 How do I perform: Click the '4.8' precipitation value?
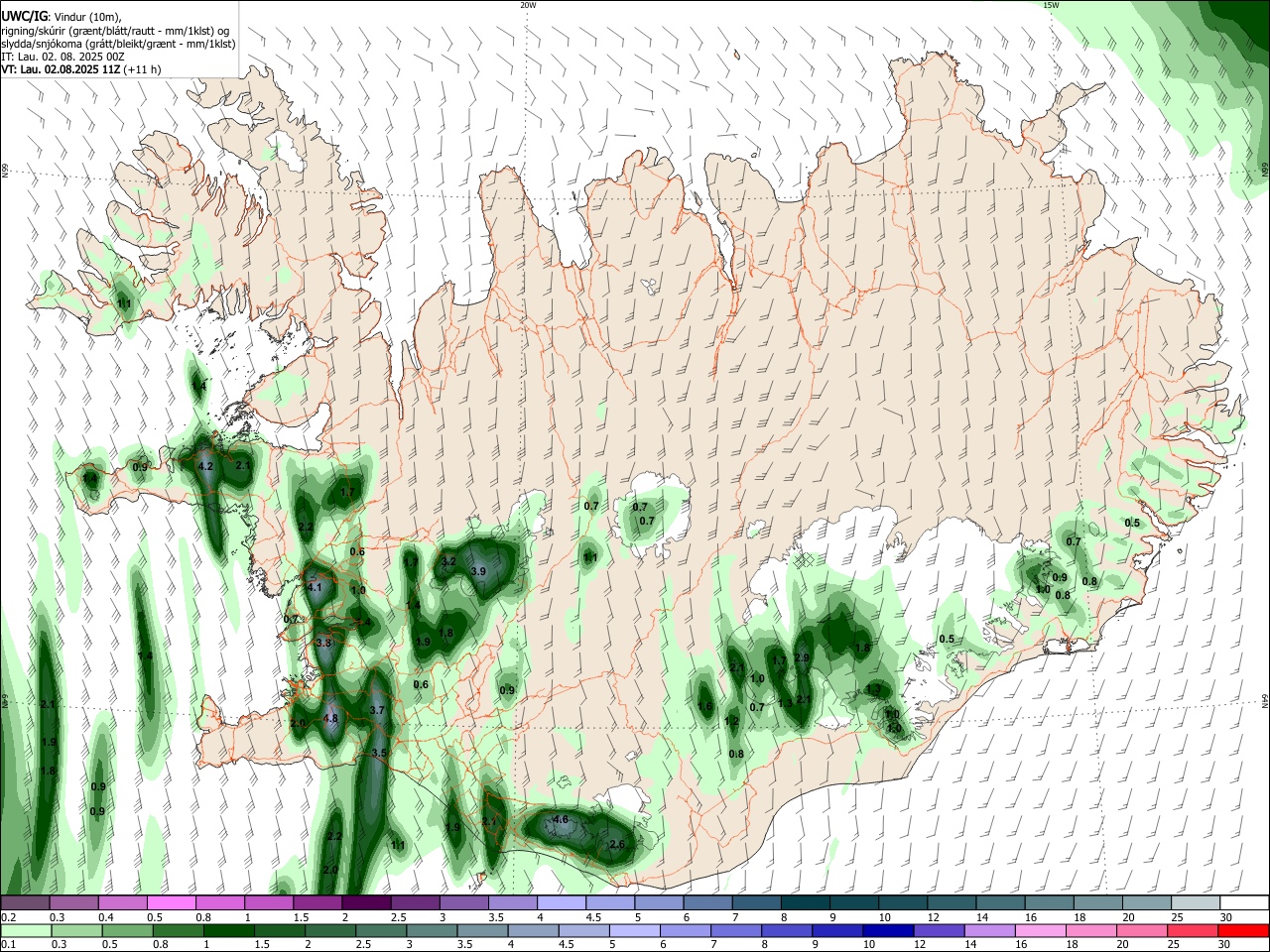pos(331,719)
